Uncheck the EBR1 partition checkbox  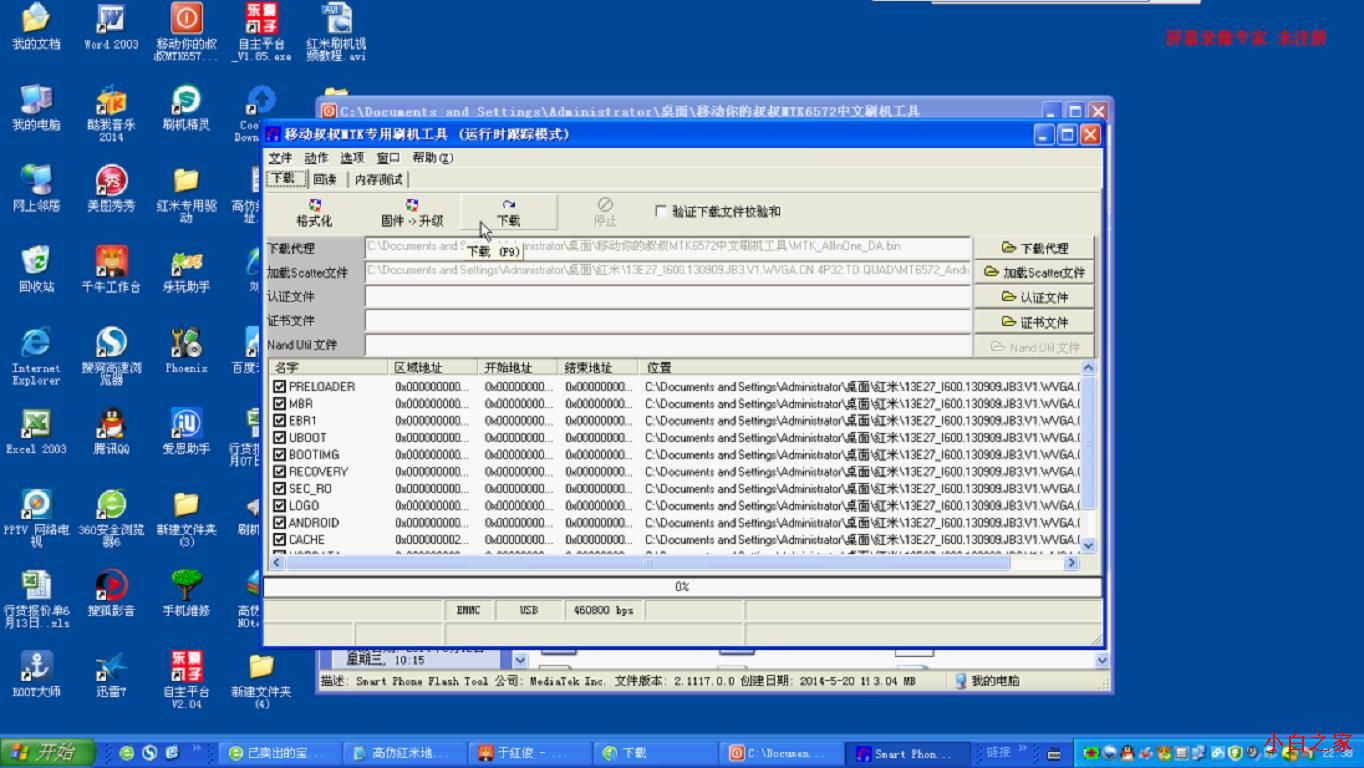pyautogui.click(x=280, y=420)
